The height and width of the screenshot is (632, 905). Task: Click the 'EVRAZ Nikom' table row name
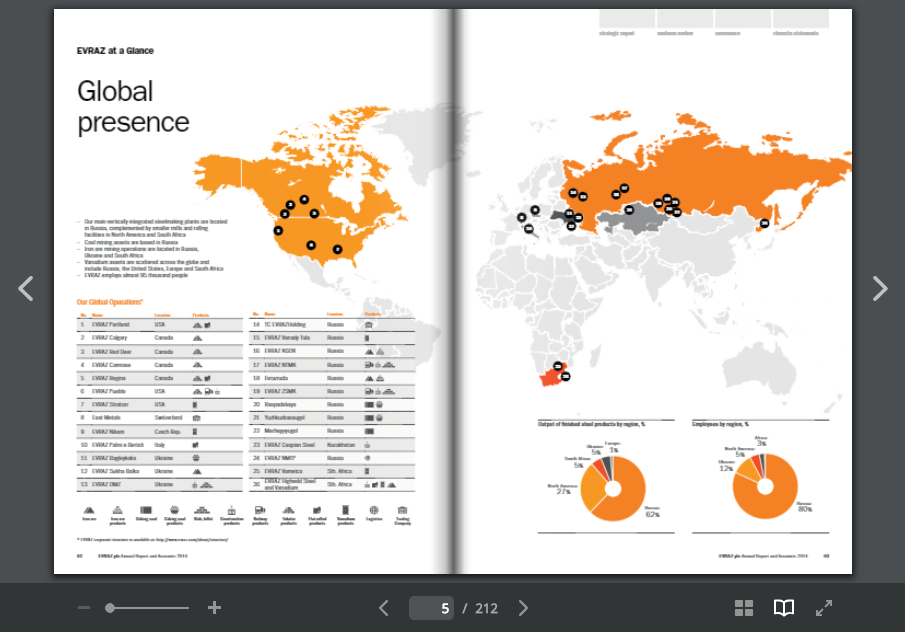tap(108, 432)
